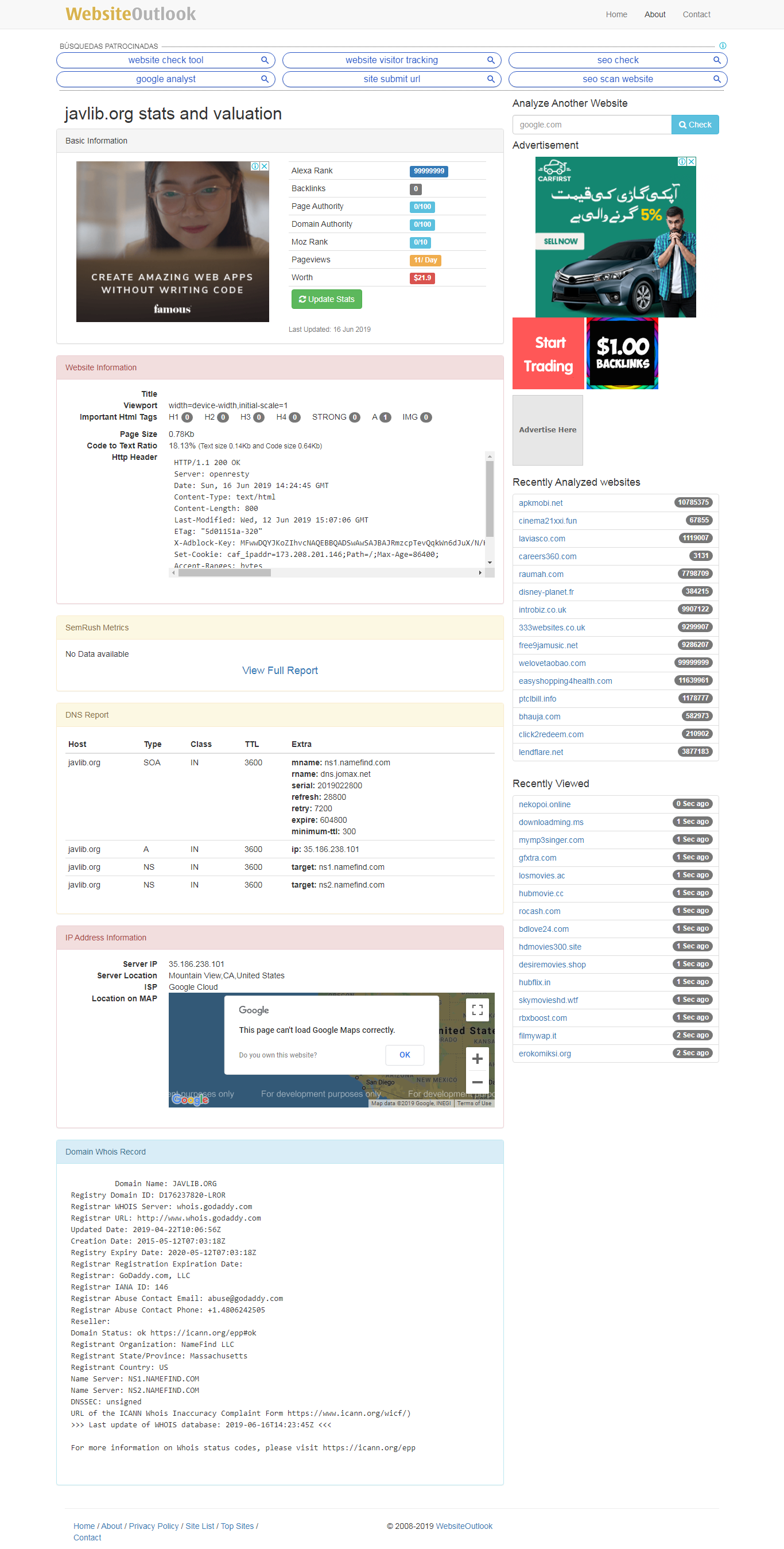The height and width of the screenshot is (1549, 784).
Task: Open gfxtra.com in recently viewed
Action: 537,858
